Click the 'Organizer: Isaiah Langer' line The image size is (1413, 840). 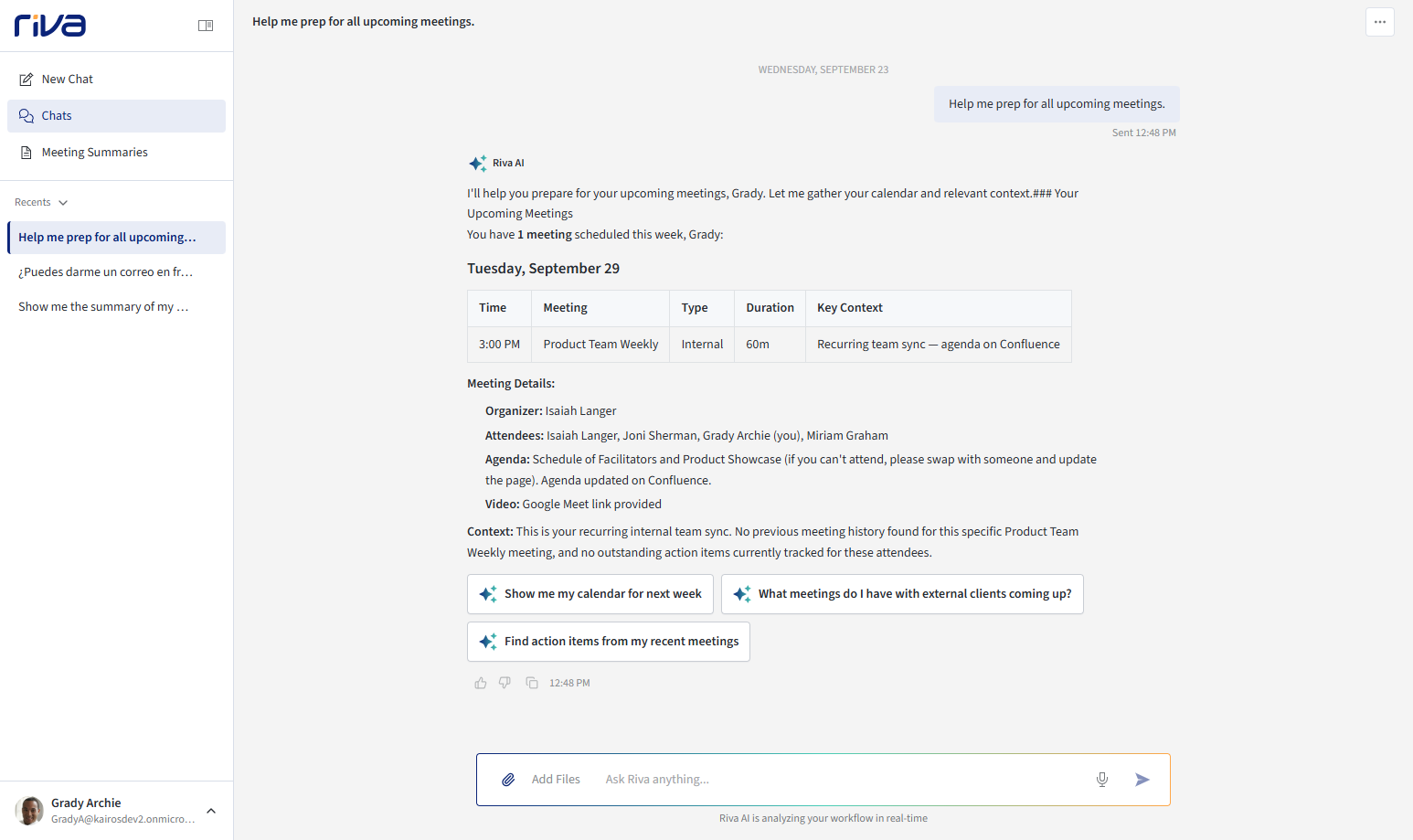point(551,411)
